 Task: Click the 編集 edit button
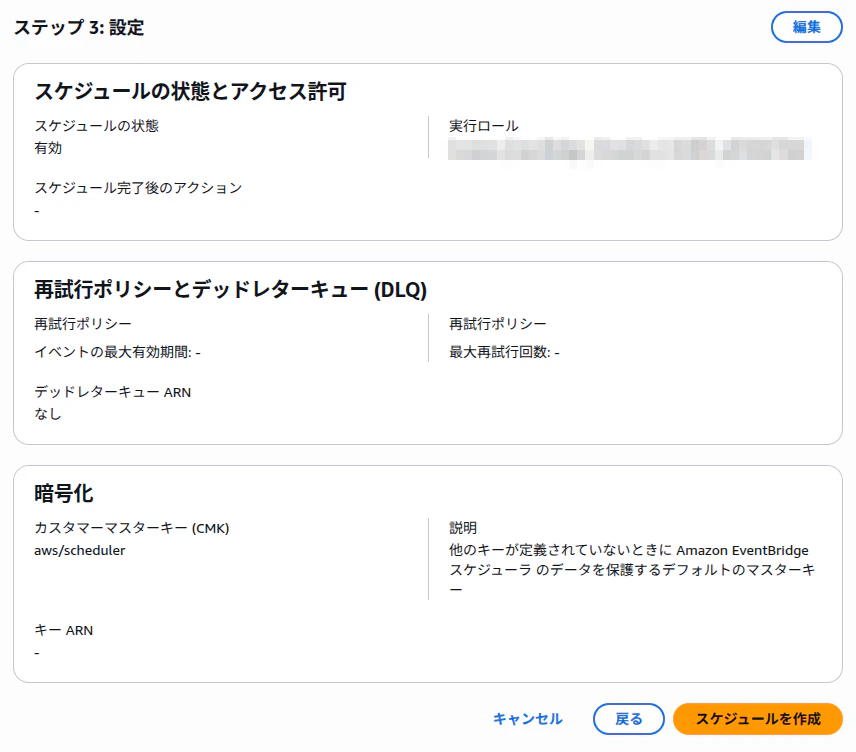(x=806, y=27)
